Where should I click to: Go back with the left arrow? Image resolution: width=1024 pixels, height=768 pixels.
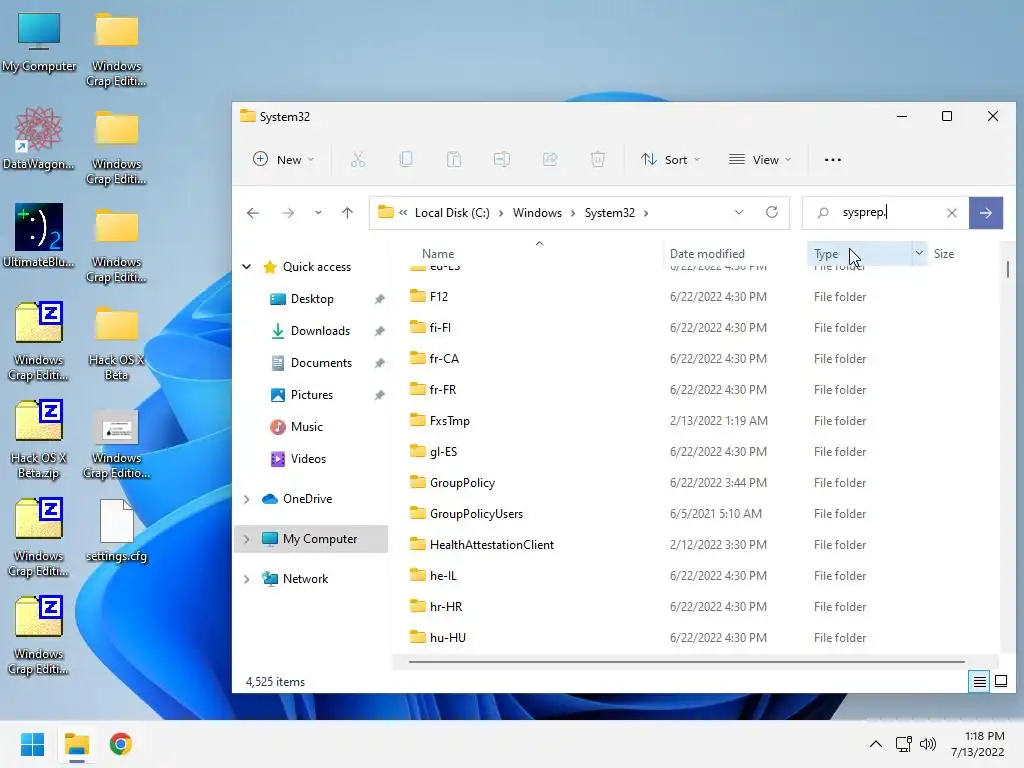pos(253,213)
